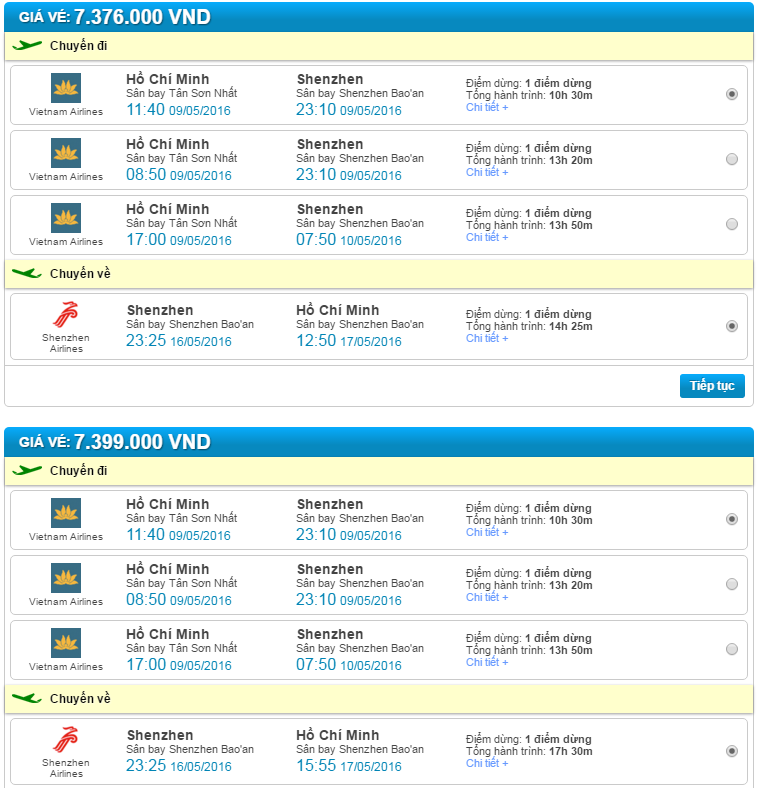Click Shenzhen Airlines logo on 12:50 arrival flight
Screen dimensions: 760x788
pyautogui.click(x=66, y=315)
